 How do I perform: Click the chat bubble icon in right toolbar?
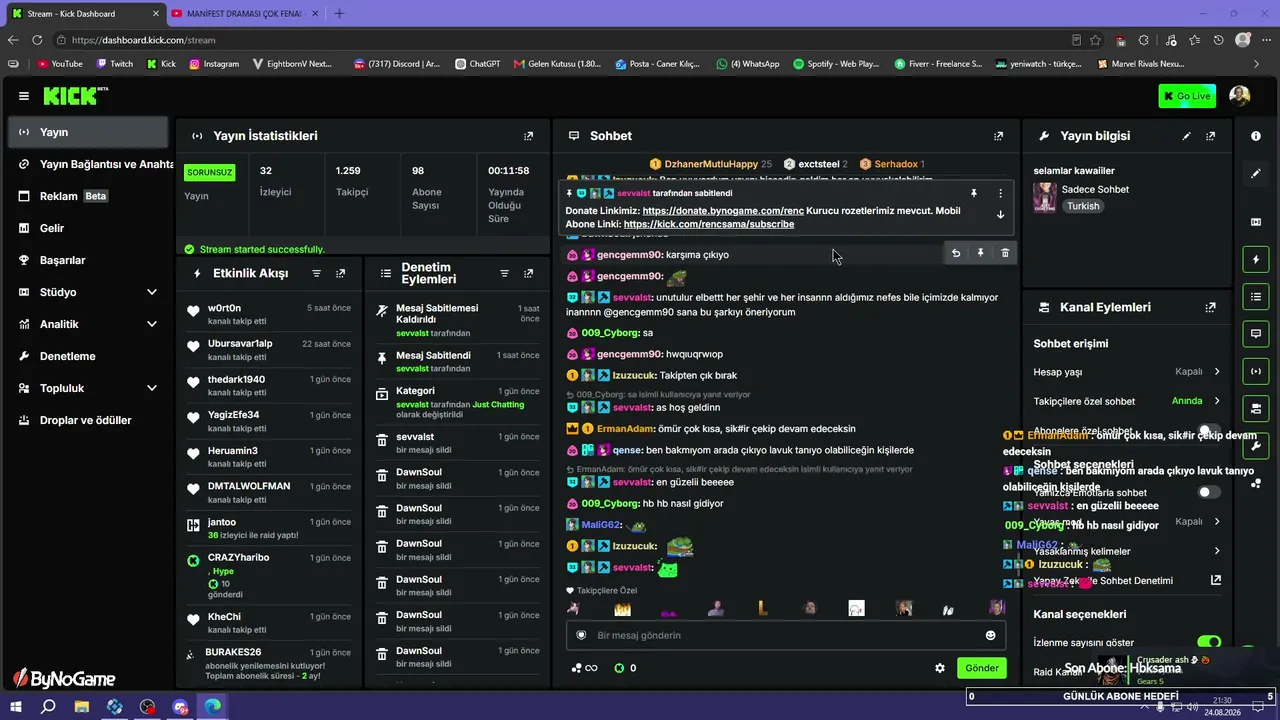pyautogui.click(x=1256, y=333)
